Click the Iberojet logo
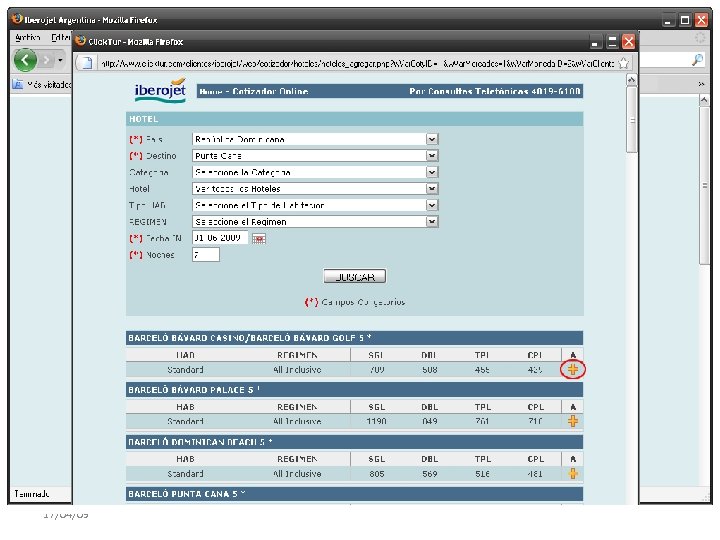Image resolution: width=720 pixels, height=540 pixels. pyautogui.click(x=160, y=90)
